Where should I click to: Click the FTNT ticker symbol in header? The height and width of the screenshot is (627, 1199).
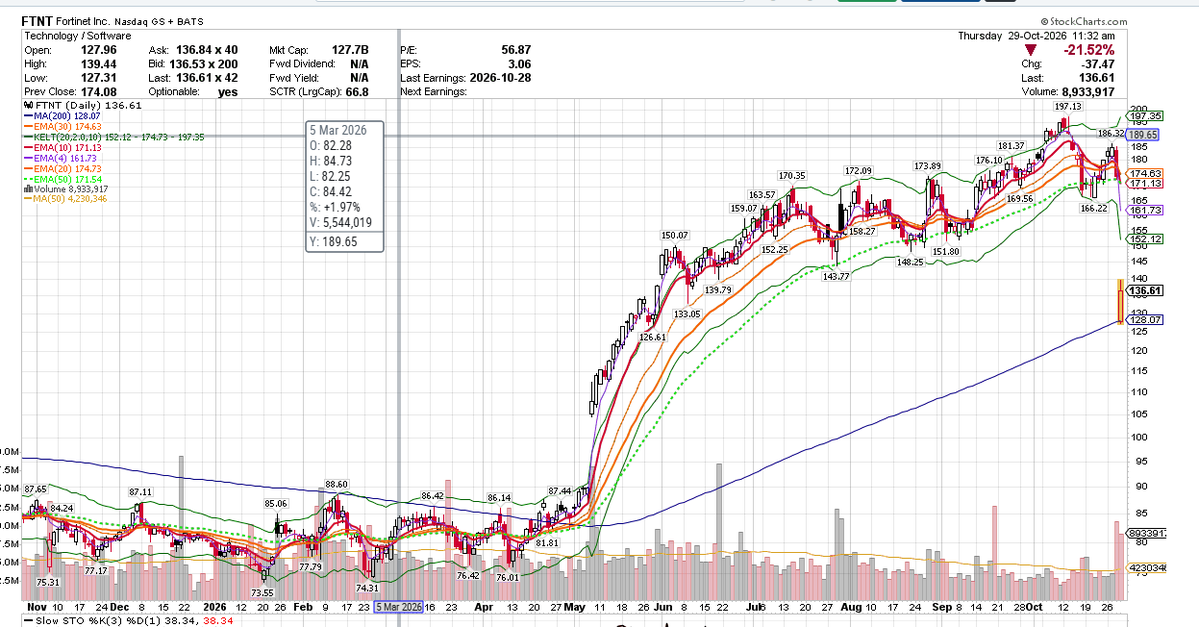(36, 21)
